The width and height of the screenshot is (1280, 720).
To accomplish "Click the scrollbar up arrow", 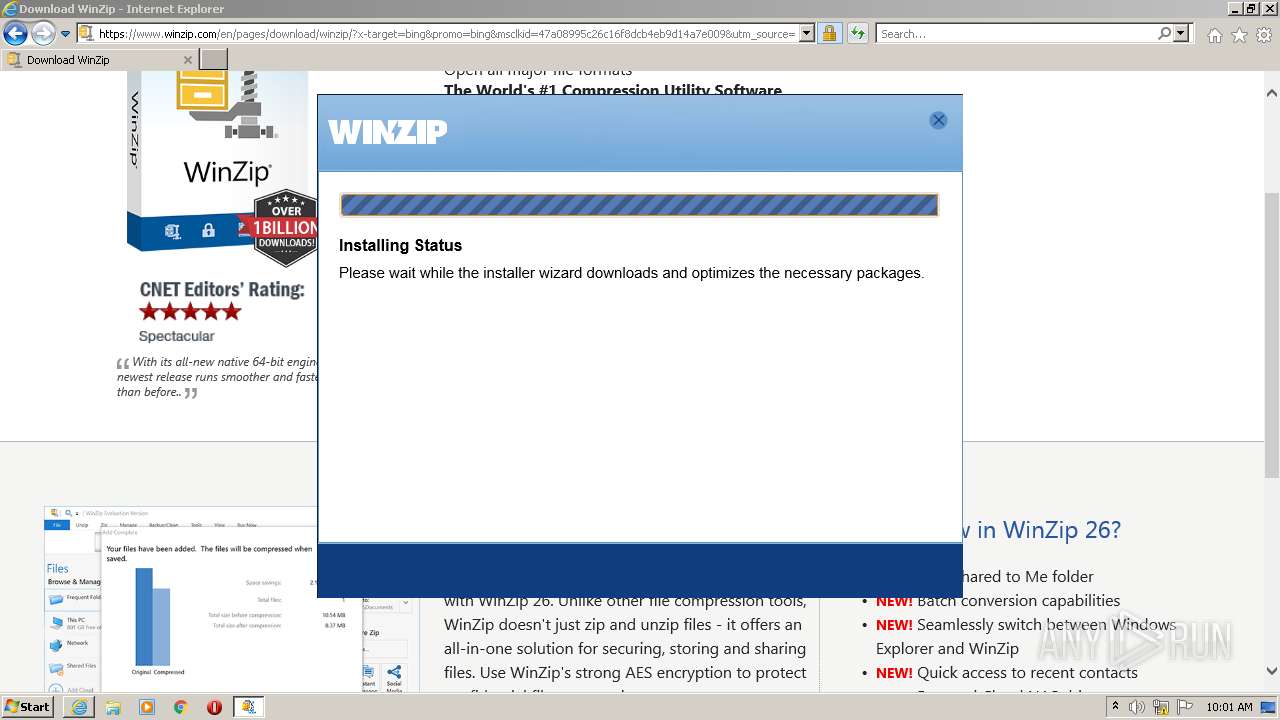I will click(x=1272, y=92).
